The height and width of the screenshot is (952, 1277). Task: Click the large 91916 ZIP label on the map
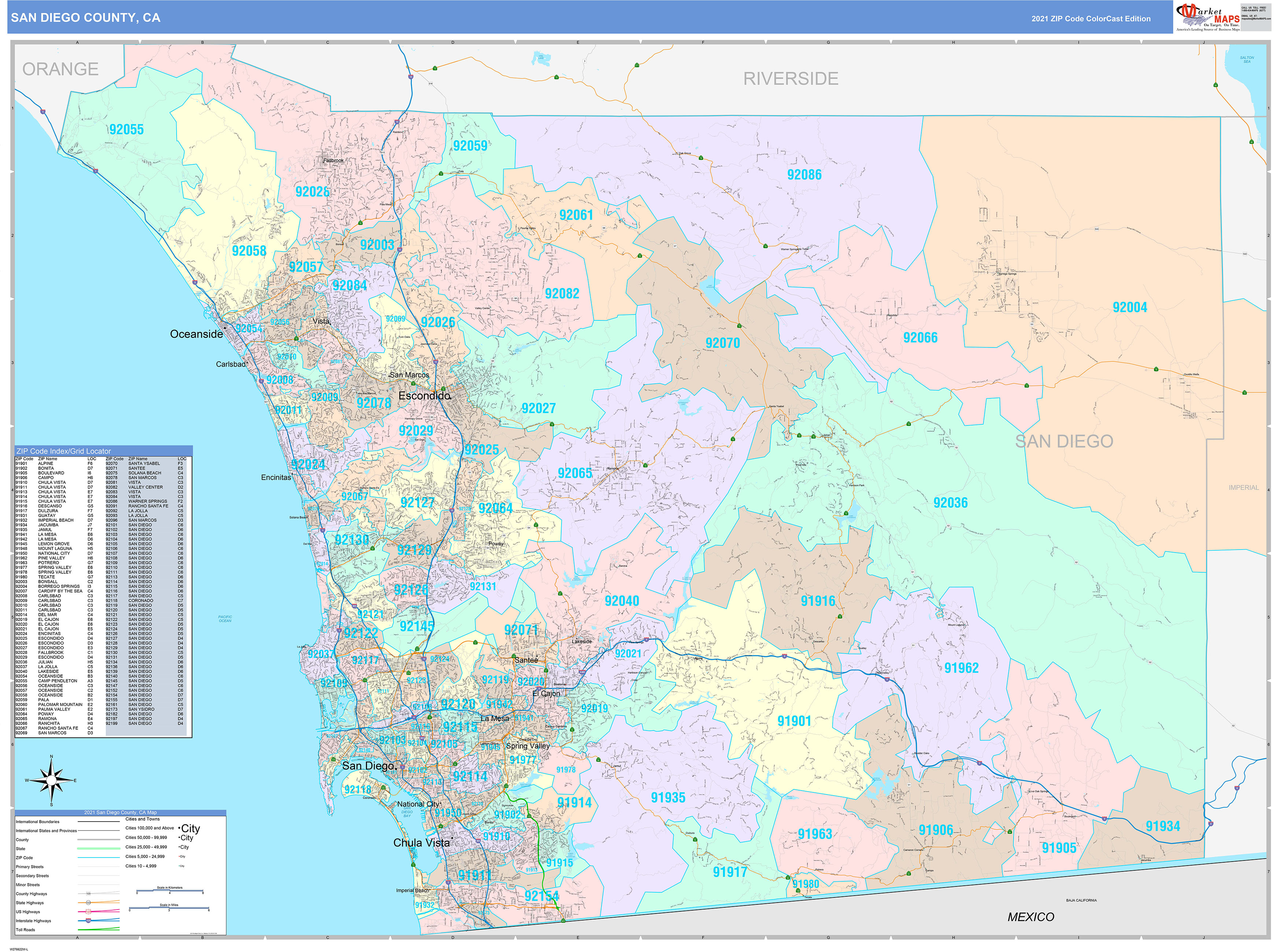click(818, 601)
